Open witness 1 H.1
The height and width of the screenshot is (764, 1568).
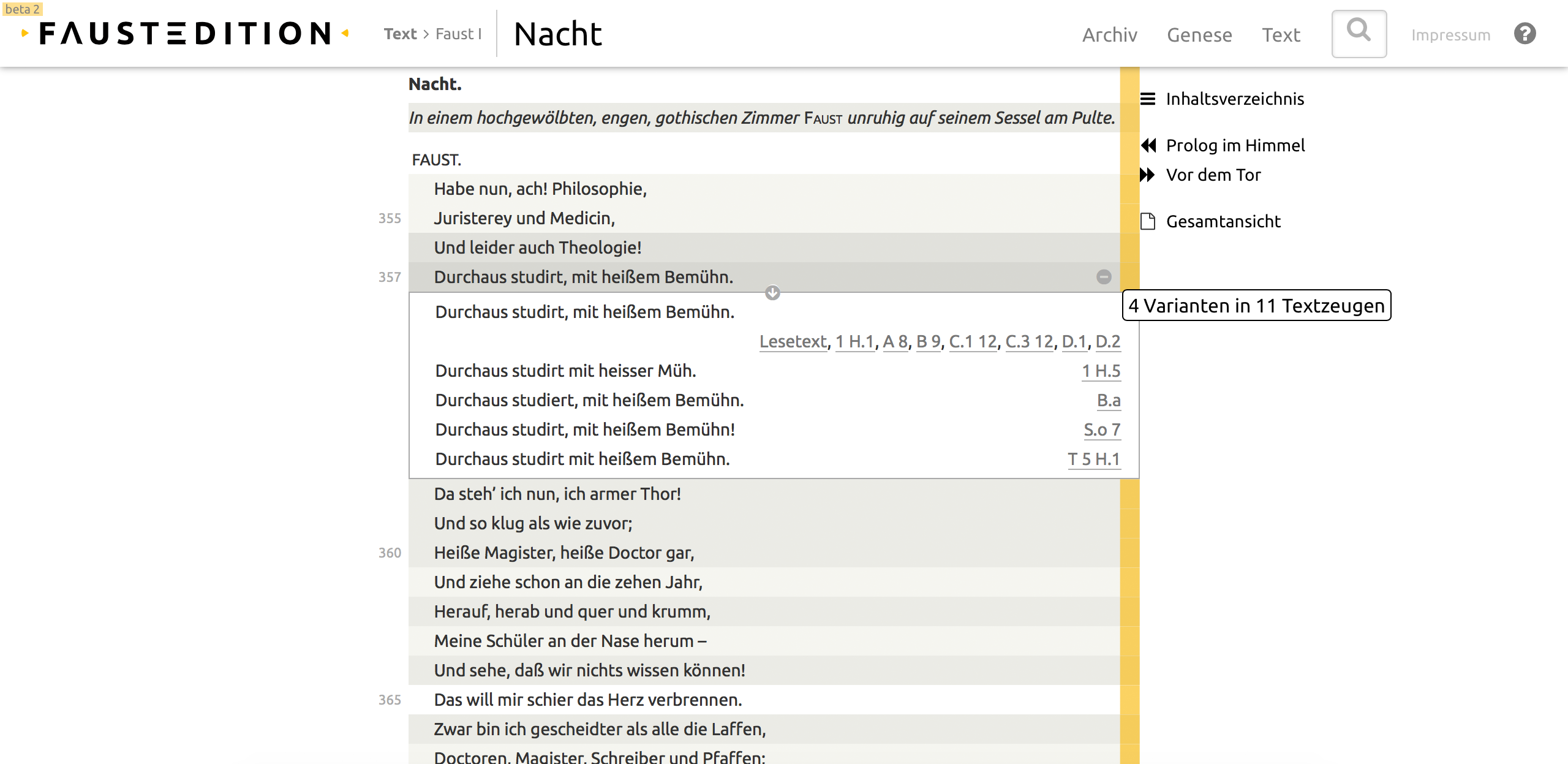[855, 341]
